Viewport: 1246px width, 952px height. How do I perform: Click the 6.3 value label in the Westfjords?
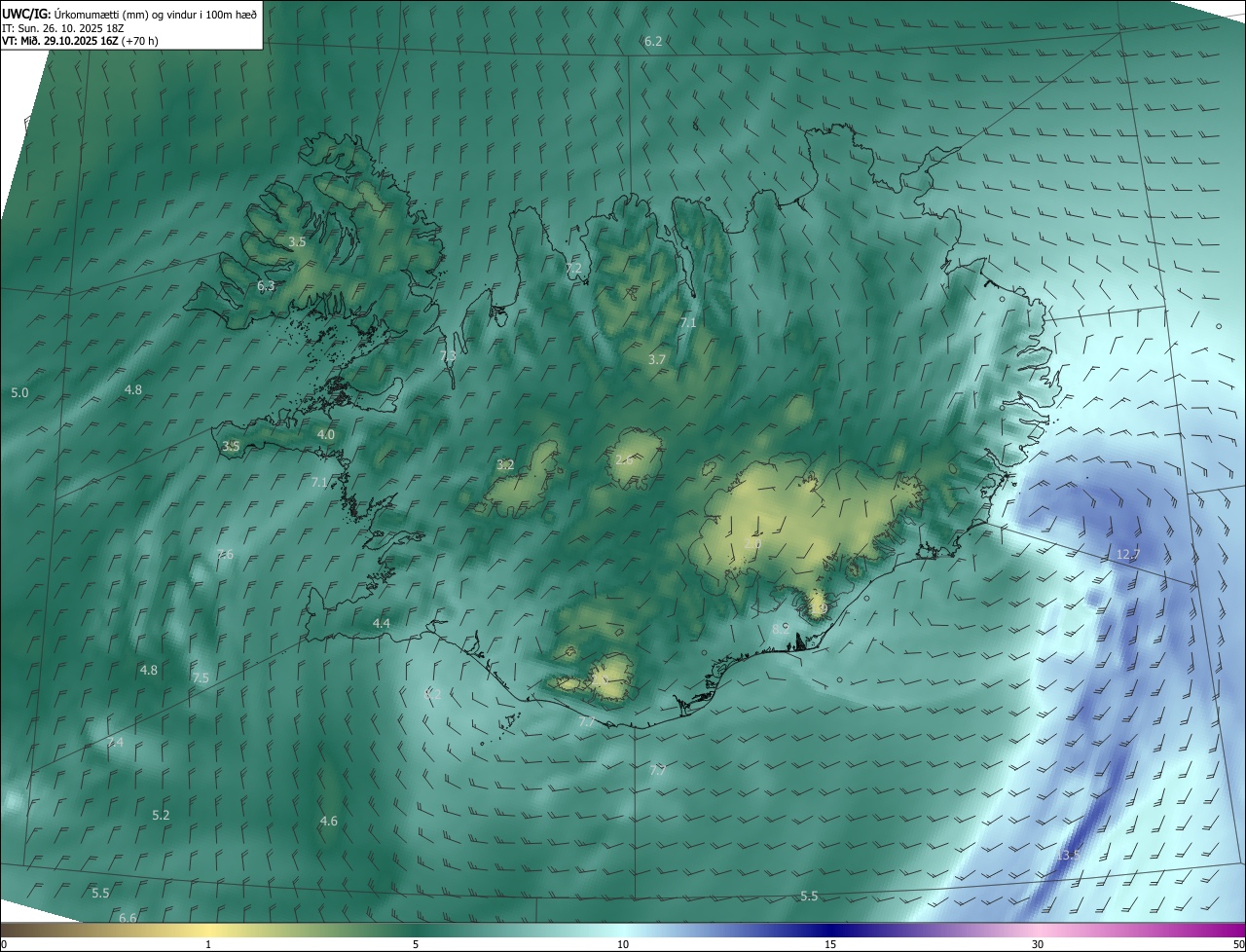266,286
